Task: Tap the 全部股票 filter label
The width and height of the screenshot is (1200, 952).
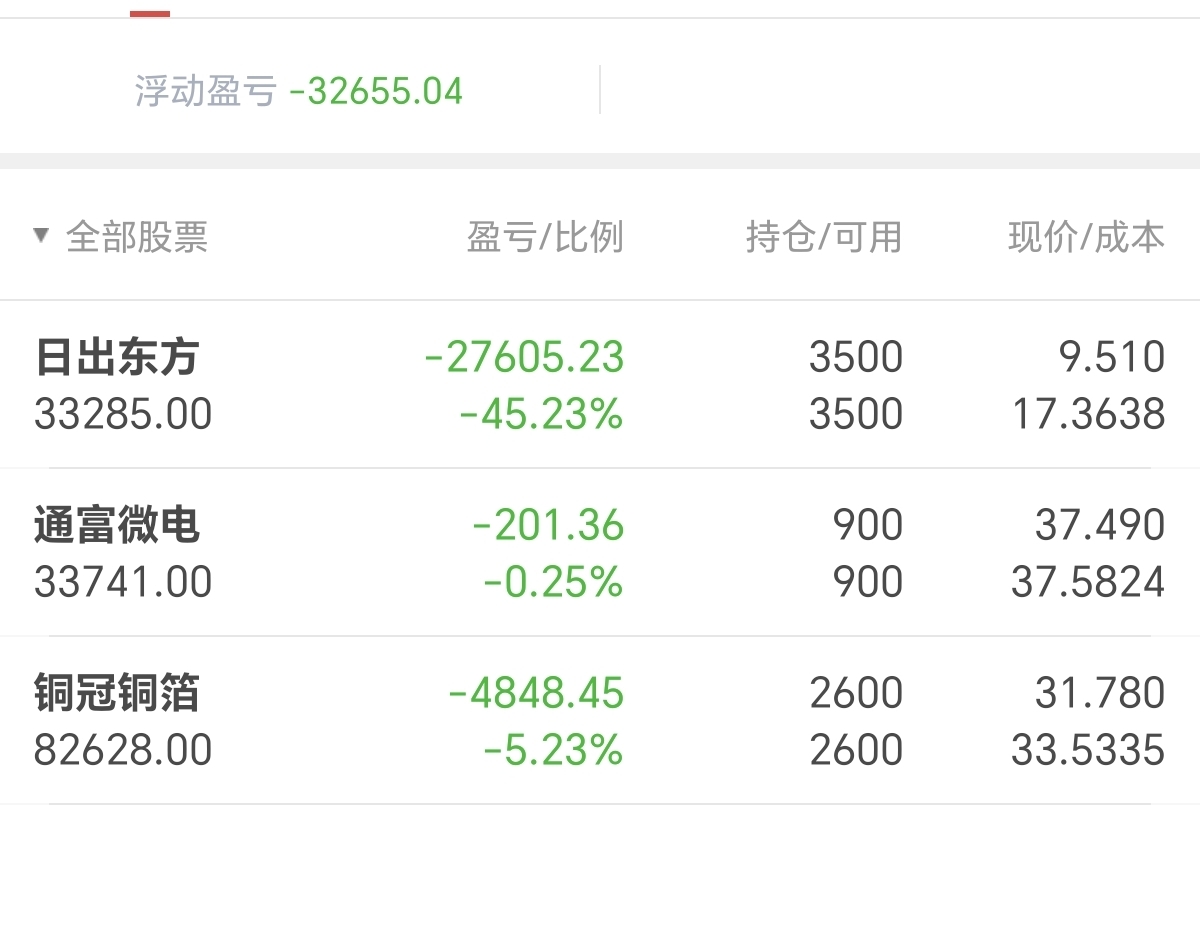Action: point(137,237)
